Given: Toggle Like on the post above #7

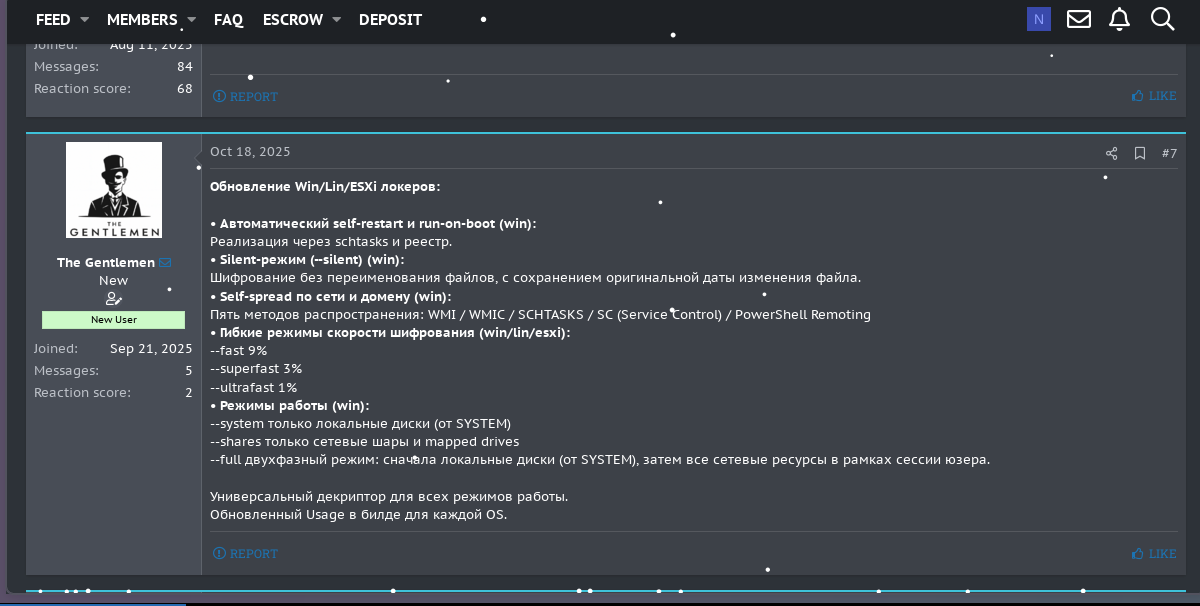Looking at the screenshot, I should (x=1154, y=96).
